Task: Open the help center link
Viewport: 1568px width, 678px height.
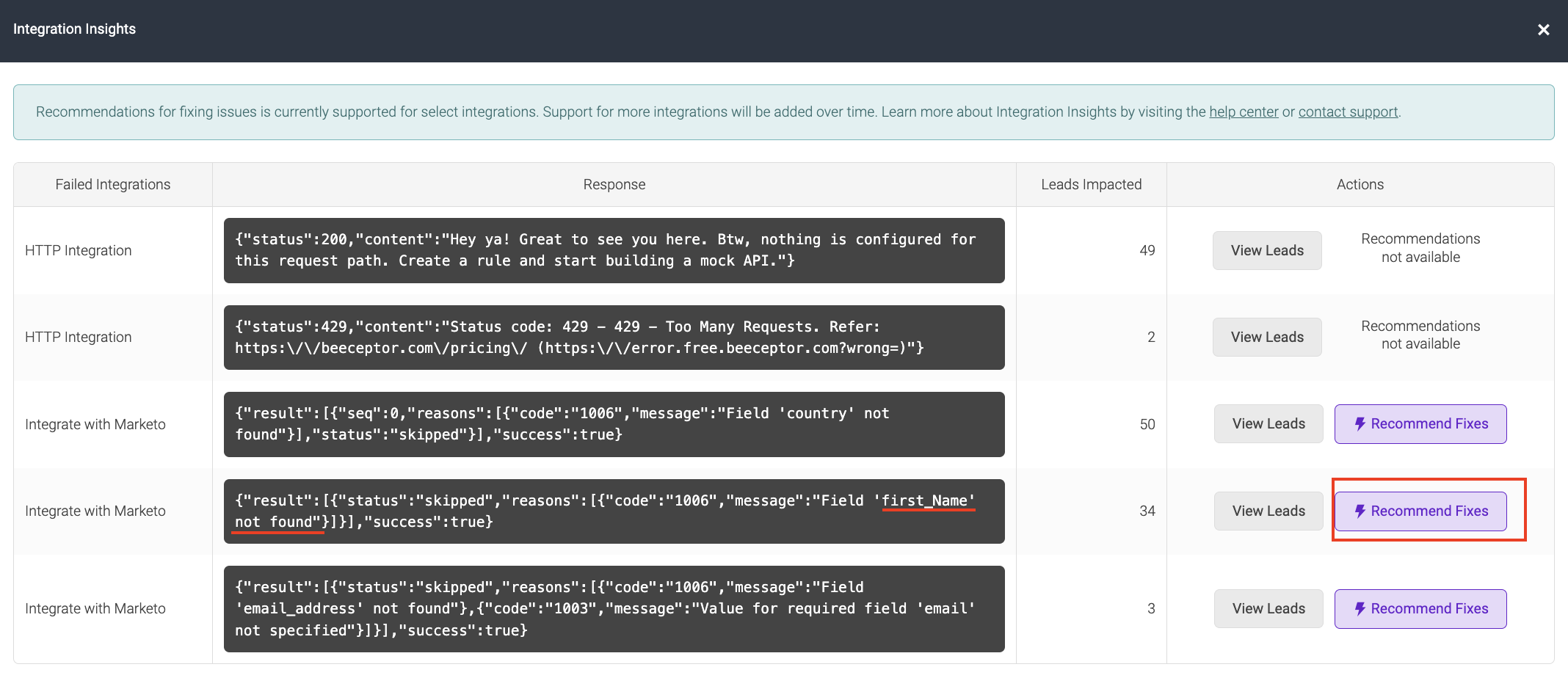Action: point(1244,112)
